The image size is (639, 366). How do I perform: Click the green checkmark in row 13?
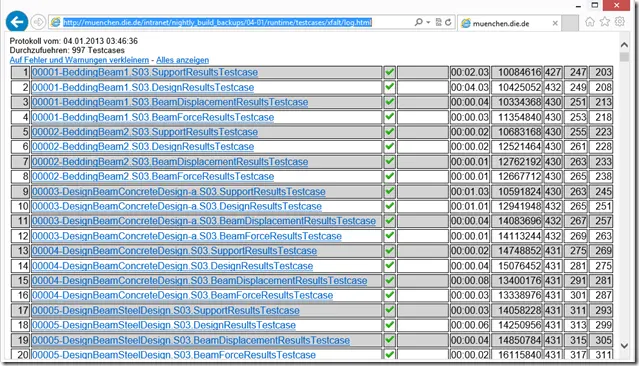pyautogui.click(x=390, y=250)
